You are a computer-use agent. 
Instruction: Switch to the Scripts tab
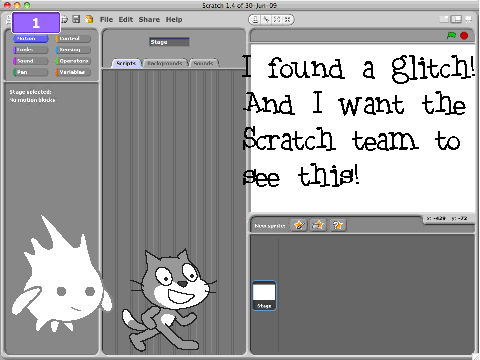(x=126, y=63)
